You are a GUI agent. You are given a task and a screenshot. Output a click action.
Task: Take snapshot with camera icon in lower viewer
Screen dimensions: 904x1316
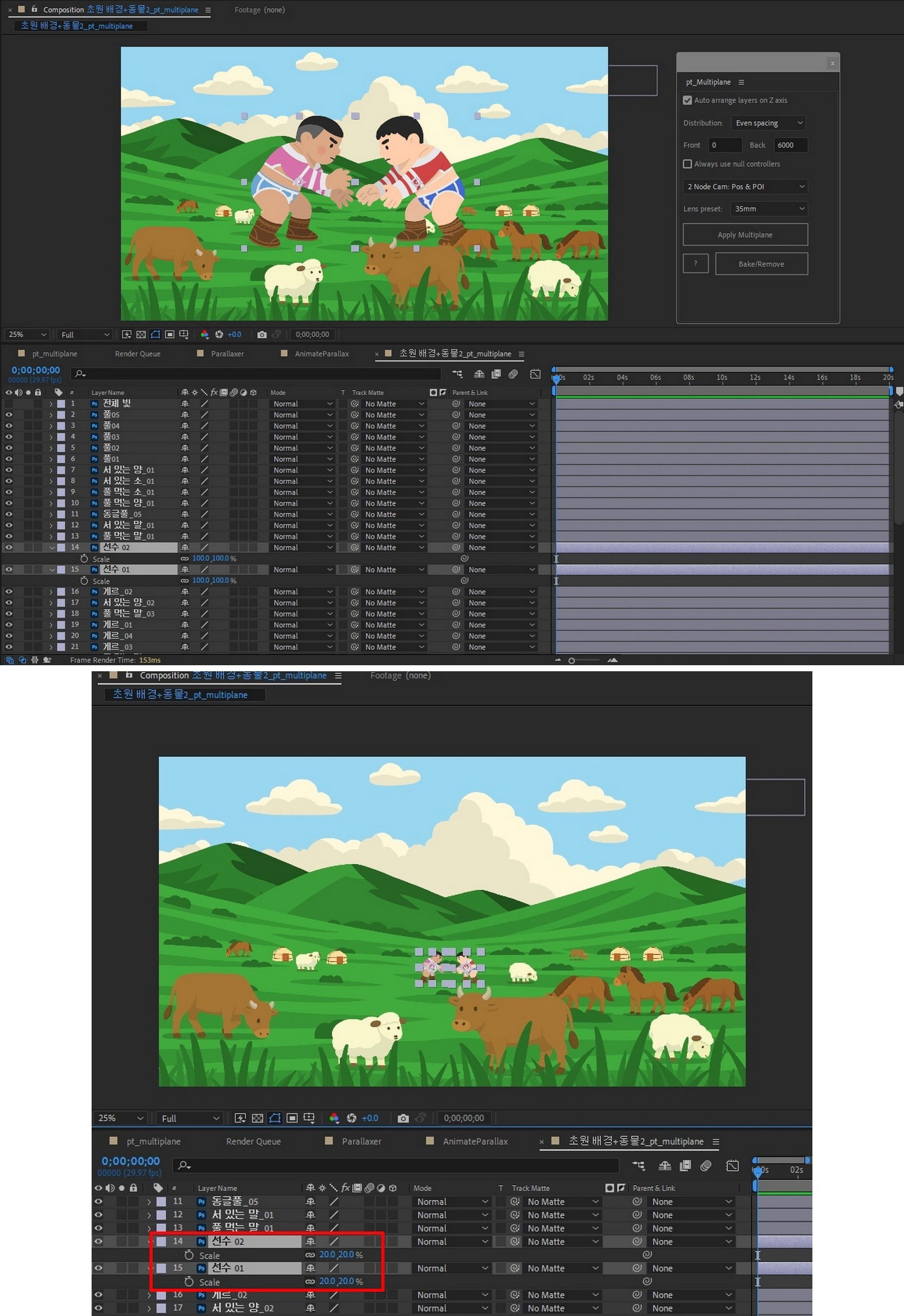(403, 1118)
